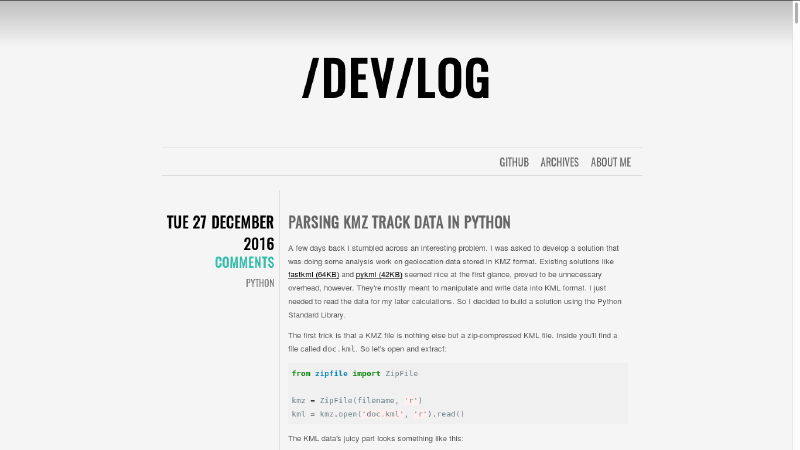
Task: Open the PYTHON category tag
Action: click(x=260, y=283)
